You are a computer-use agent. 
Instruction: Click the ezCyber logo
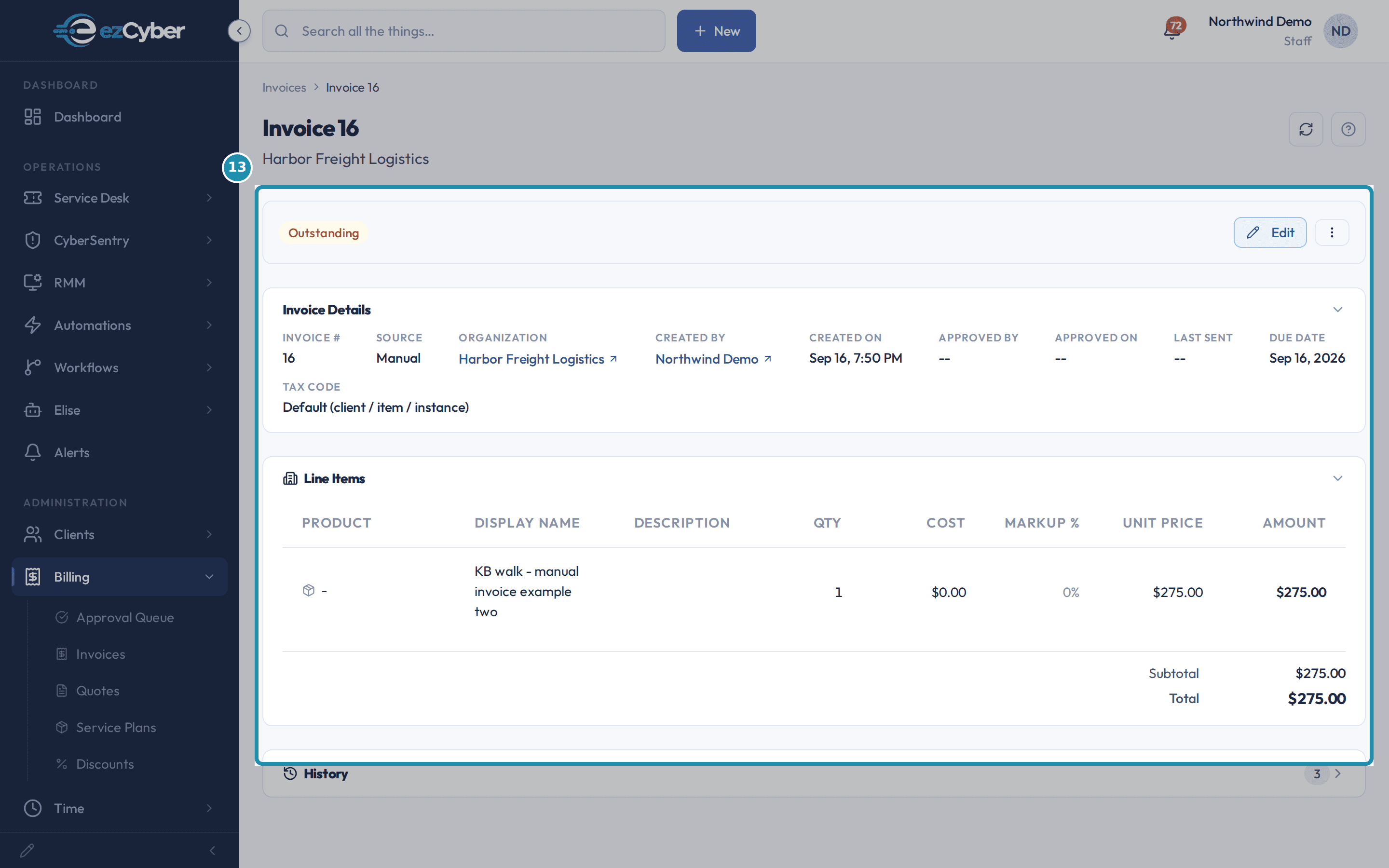(119, 30)
